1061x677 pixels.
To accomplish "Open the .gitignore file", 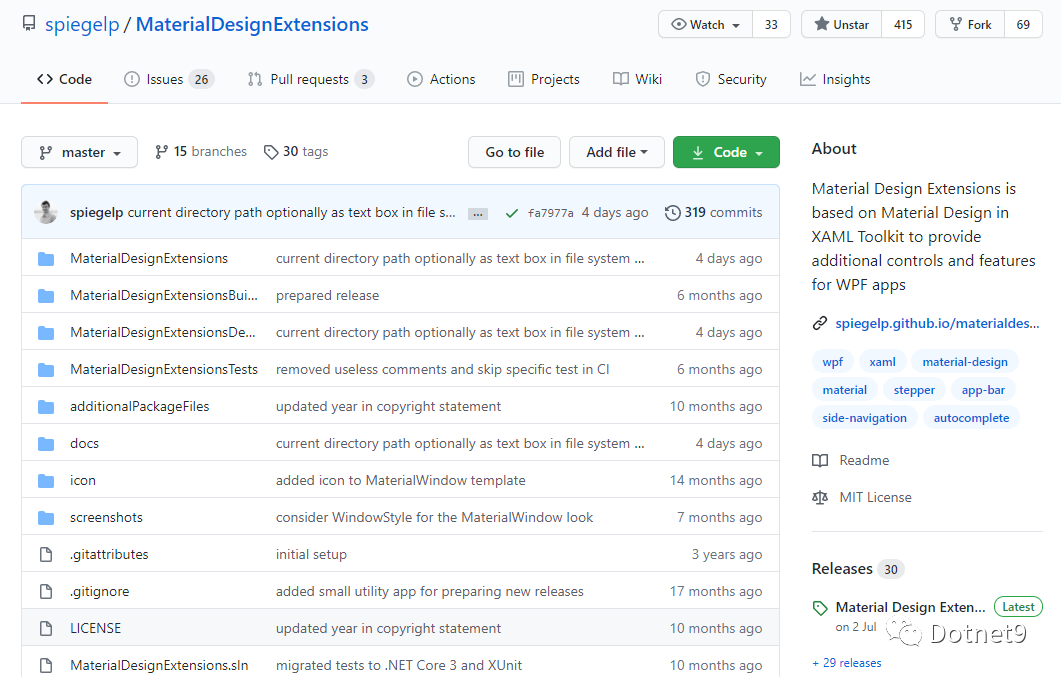I will (x=99, y=591).
